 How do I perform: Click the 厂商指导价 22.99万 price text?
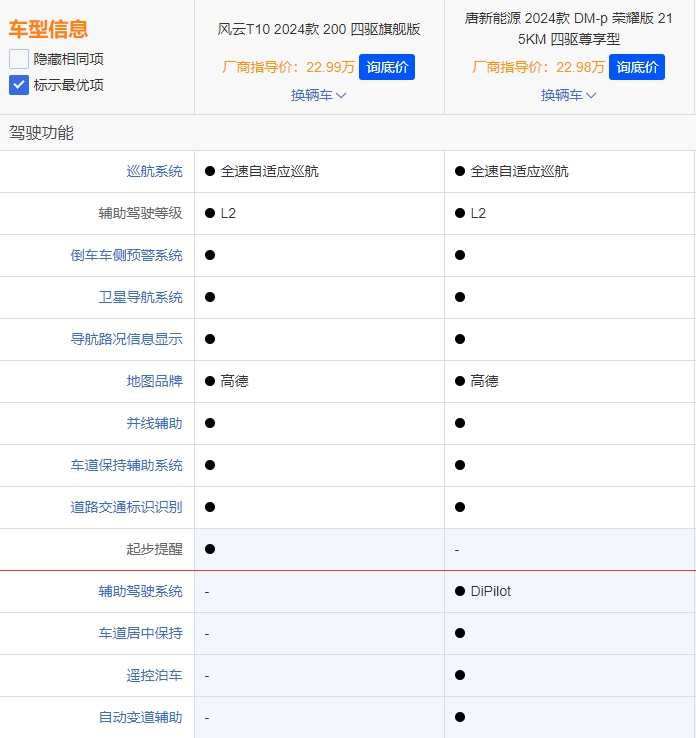pos(288,67)
